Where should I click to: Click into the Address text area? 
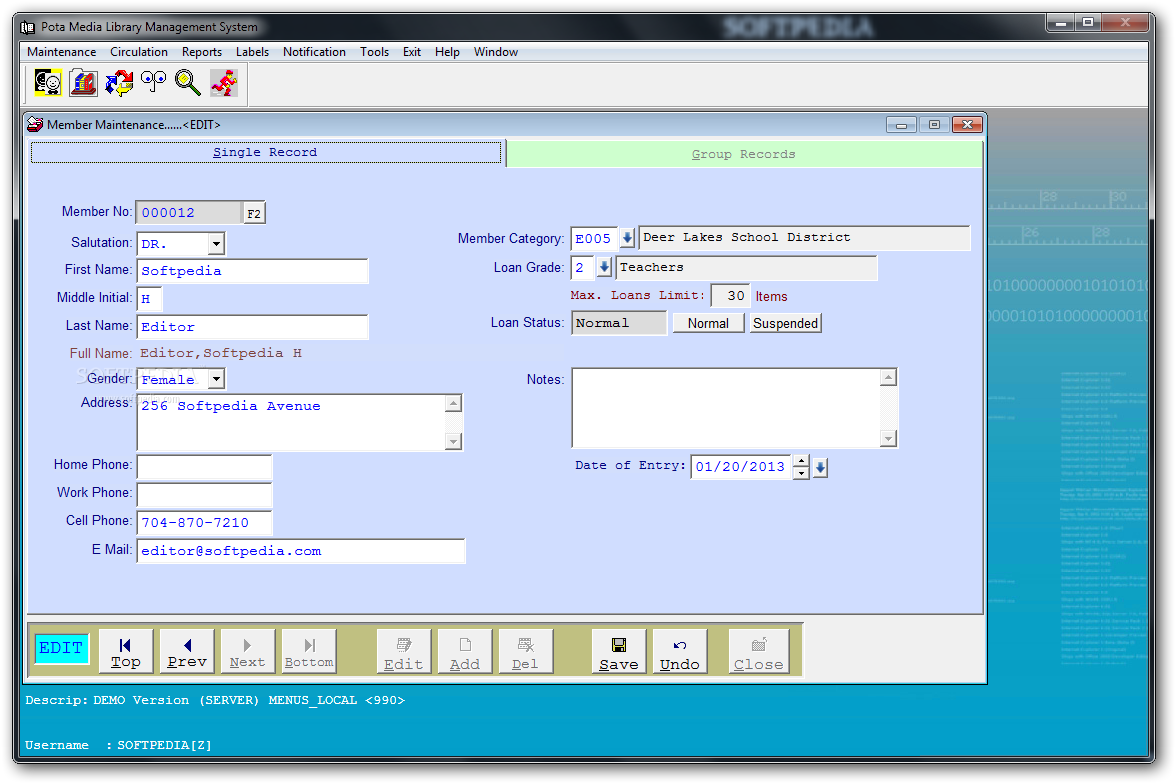[292, 422]
